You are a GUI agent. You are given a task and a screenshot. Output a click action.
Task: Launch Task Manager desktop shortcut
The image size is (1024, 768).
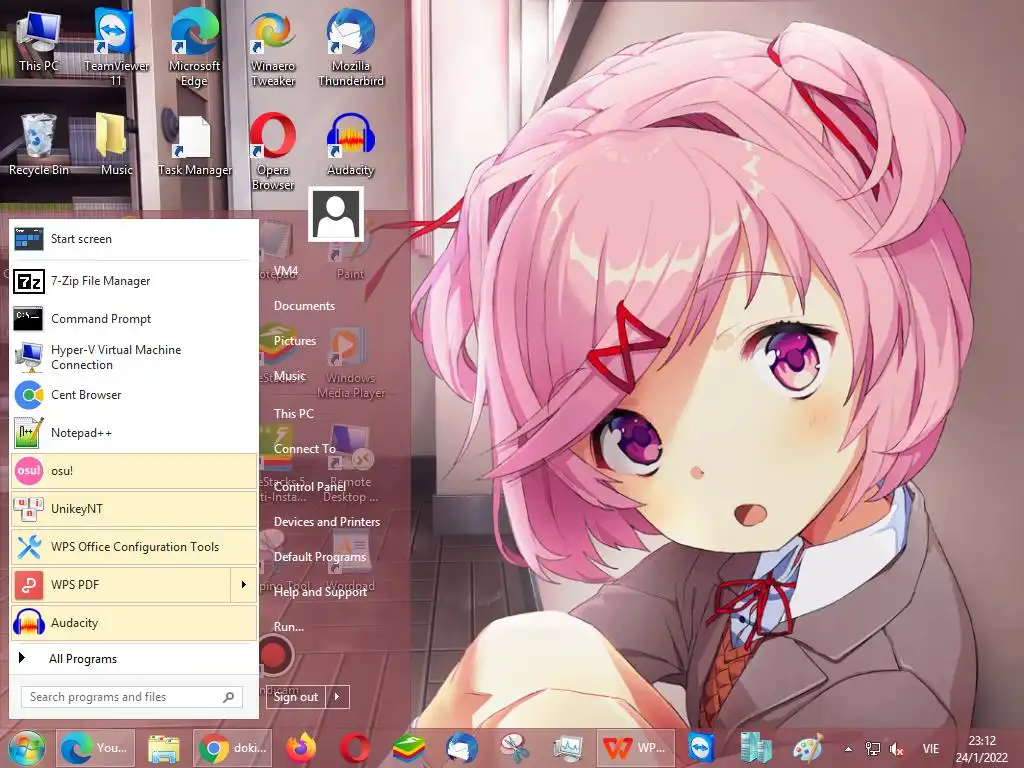[x=194, y=145]
